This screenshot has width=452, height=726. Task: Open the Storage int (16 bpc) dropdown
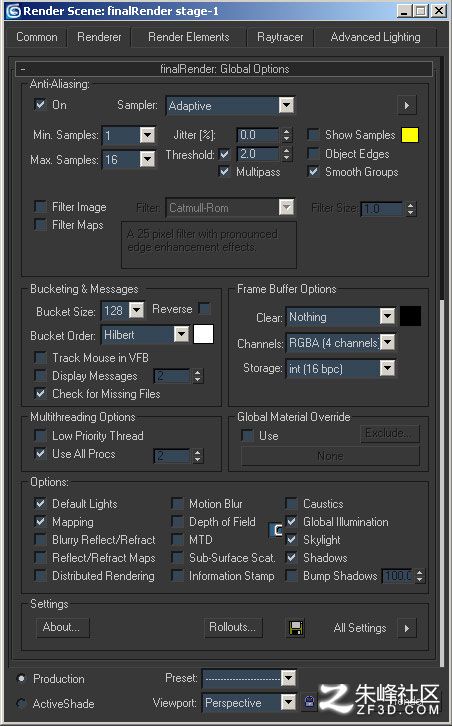tap(341, 369)
